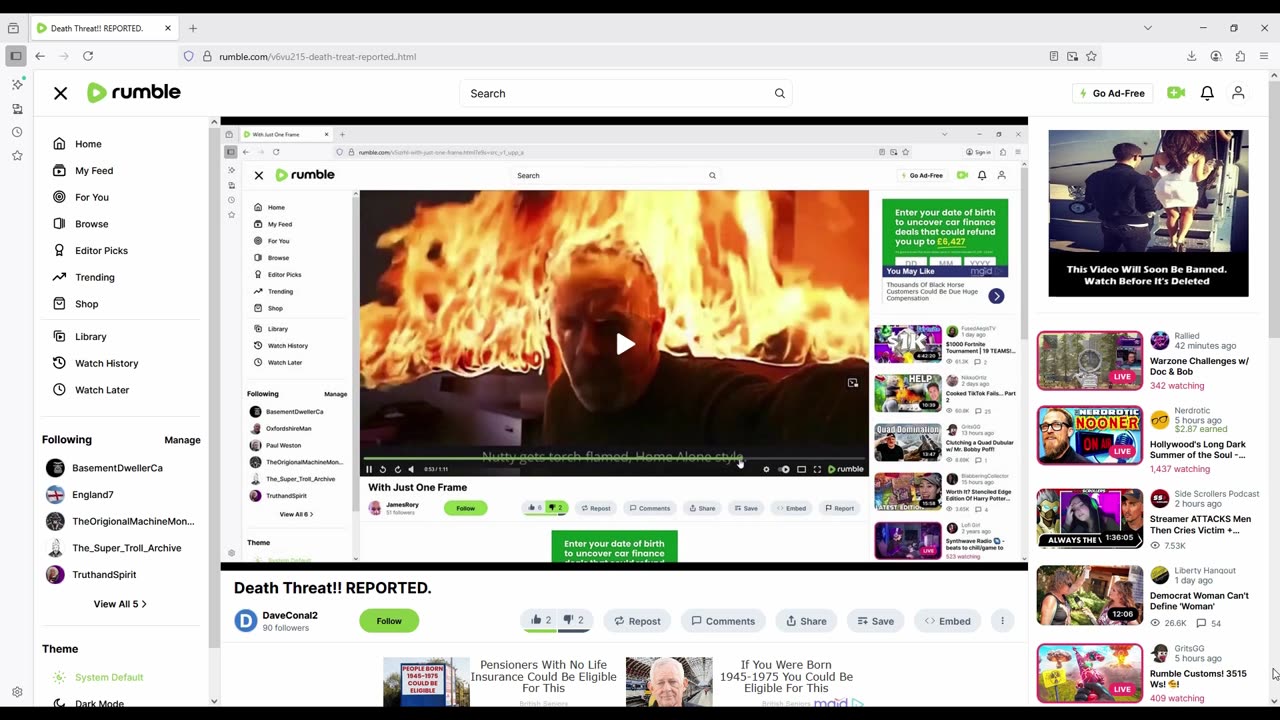This screenshot has width=1280, height=720.
Task: Open notifications bell
Action: (x=1207, y=93)
